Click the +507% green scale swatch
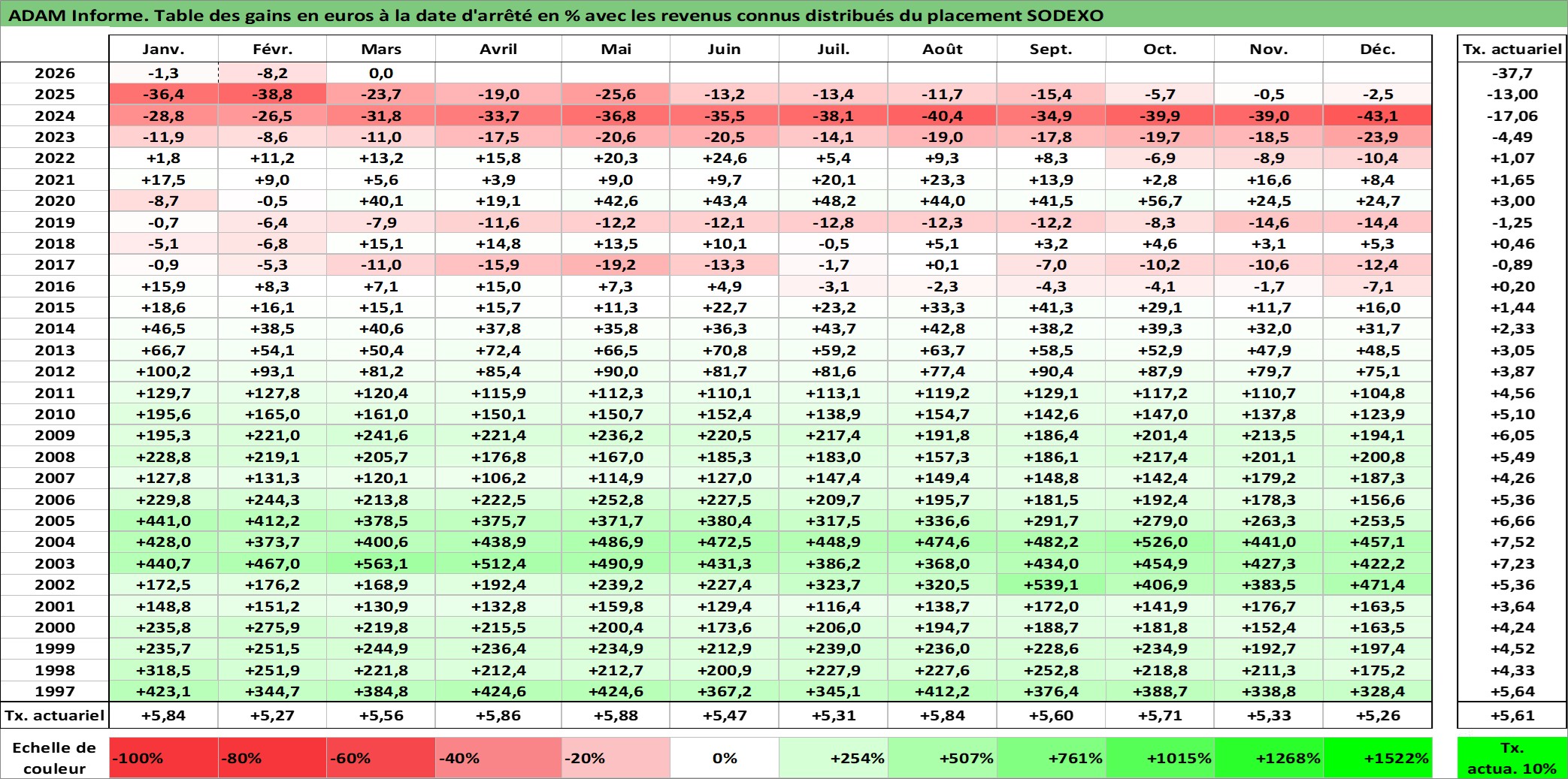The height and width of the screenshot is (779, 1568). click(943, 758)
